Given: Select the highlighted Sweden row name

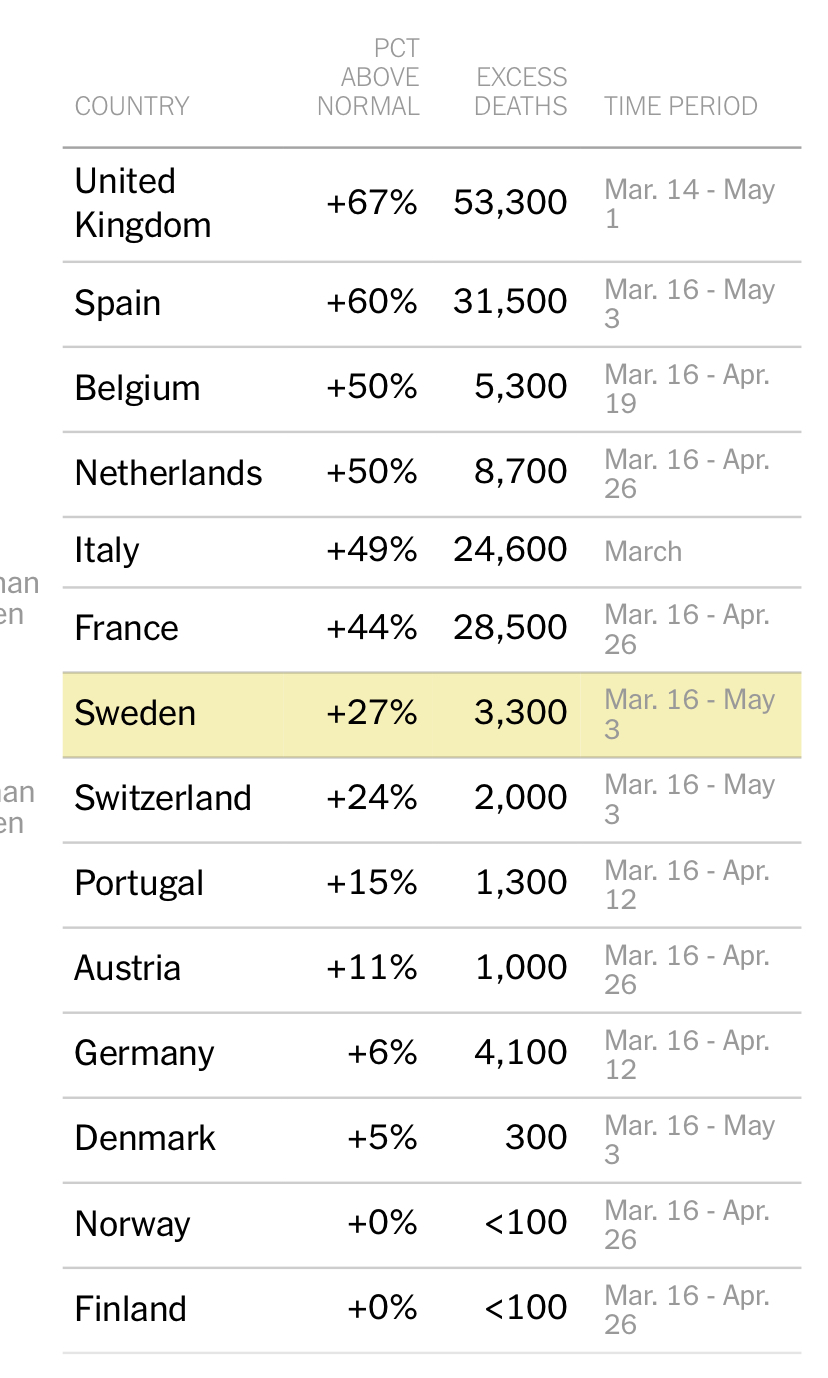Looking at the screenshot, I should (135, 713).
